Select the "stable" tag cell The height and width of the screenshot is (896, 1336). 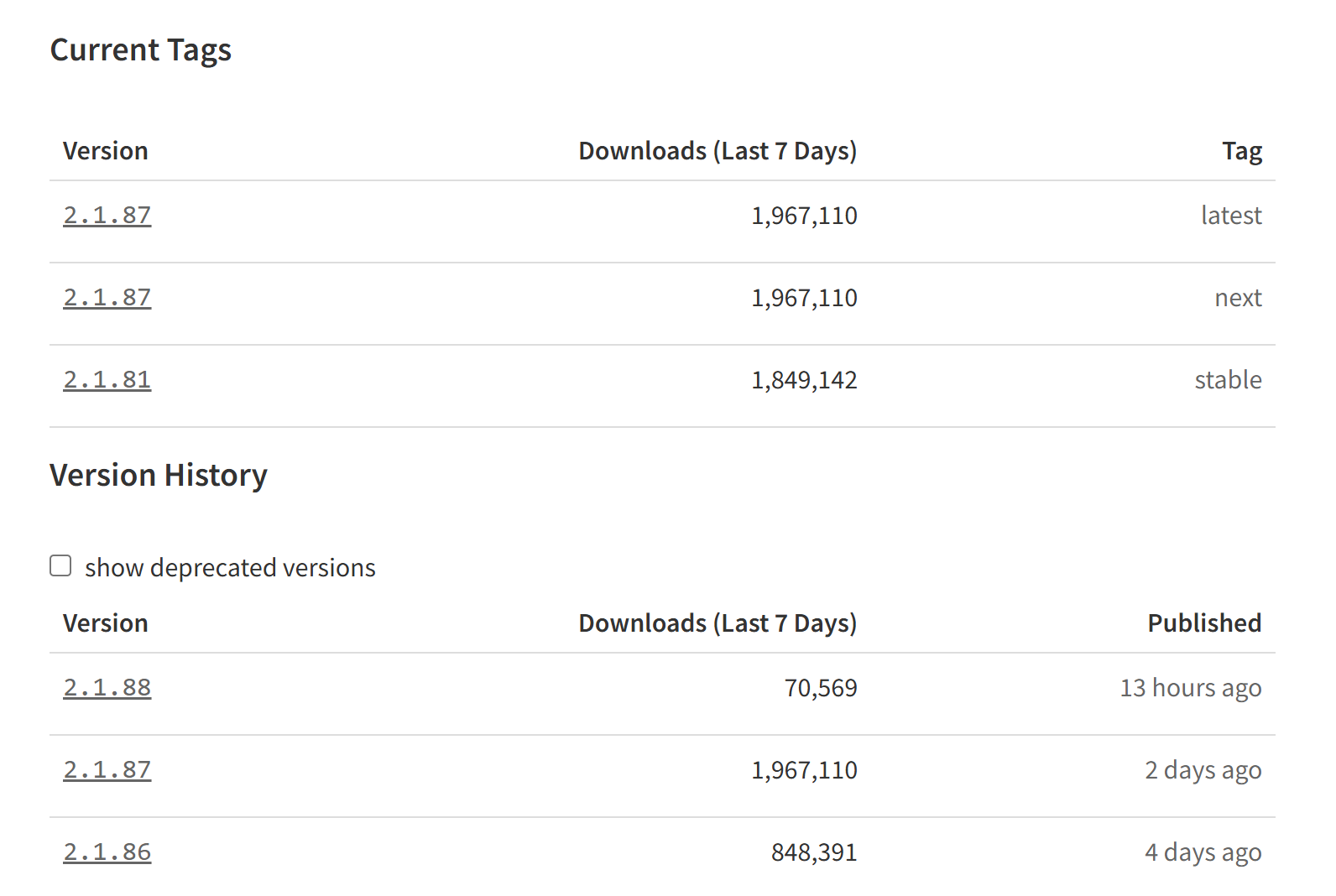point(1228,380)
